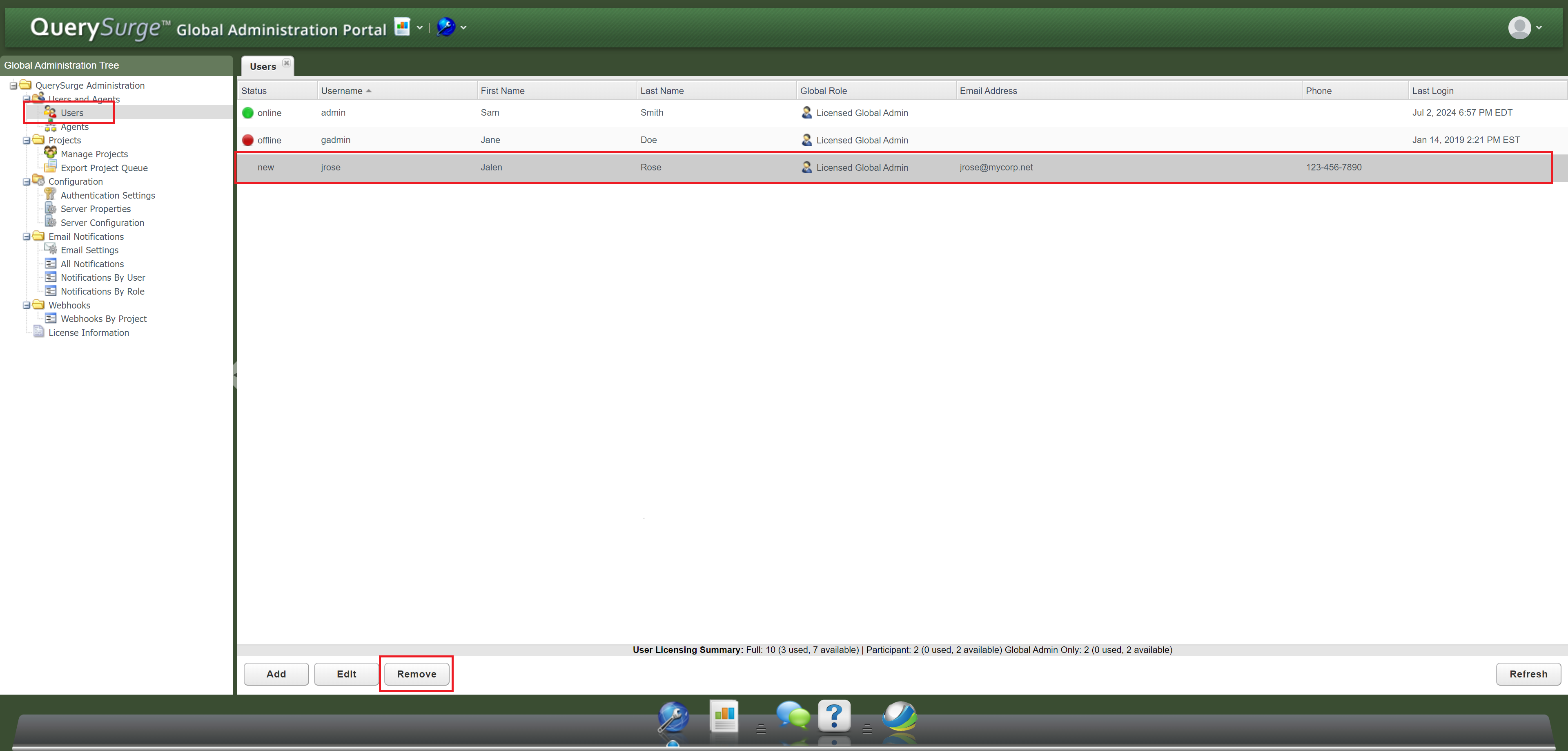This screenshot has height=751, width=1568.
Task: Open Server Configuration tree item
Action: pos(102,223)
